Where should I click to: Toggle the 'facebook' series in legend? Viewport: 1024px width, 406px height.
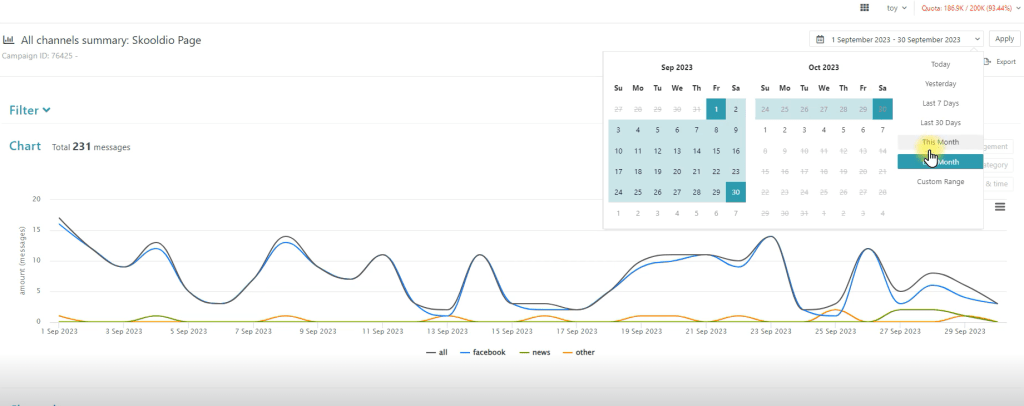click(x=482, y=352)
